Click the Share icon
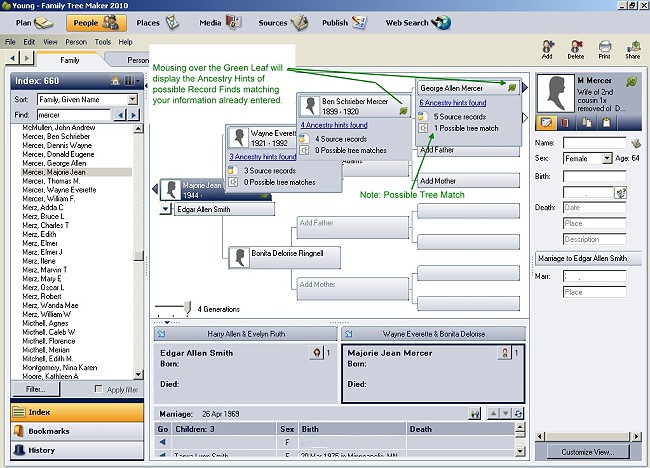 [x=633, y=49]
